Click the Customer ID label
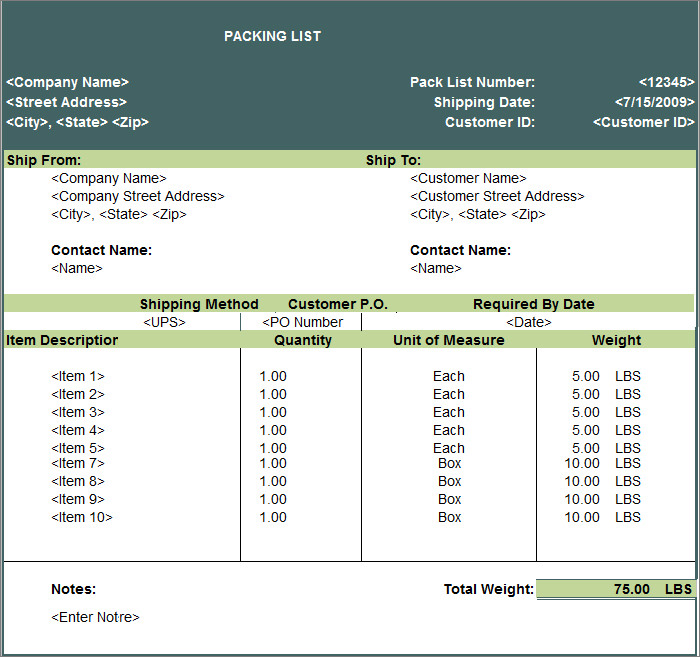Viewport: 700px width, 657px height. (x=490, y=122)
